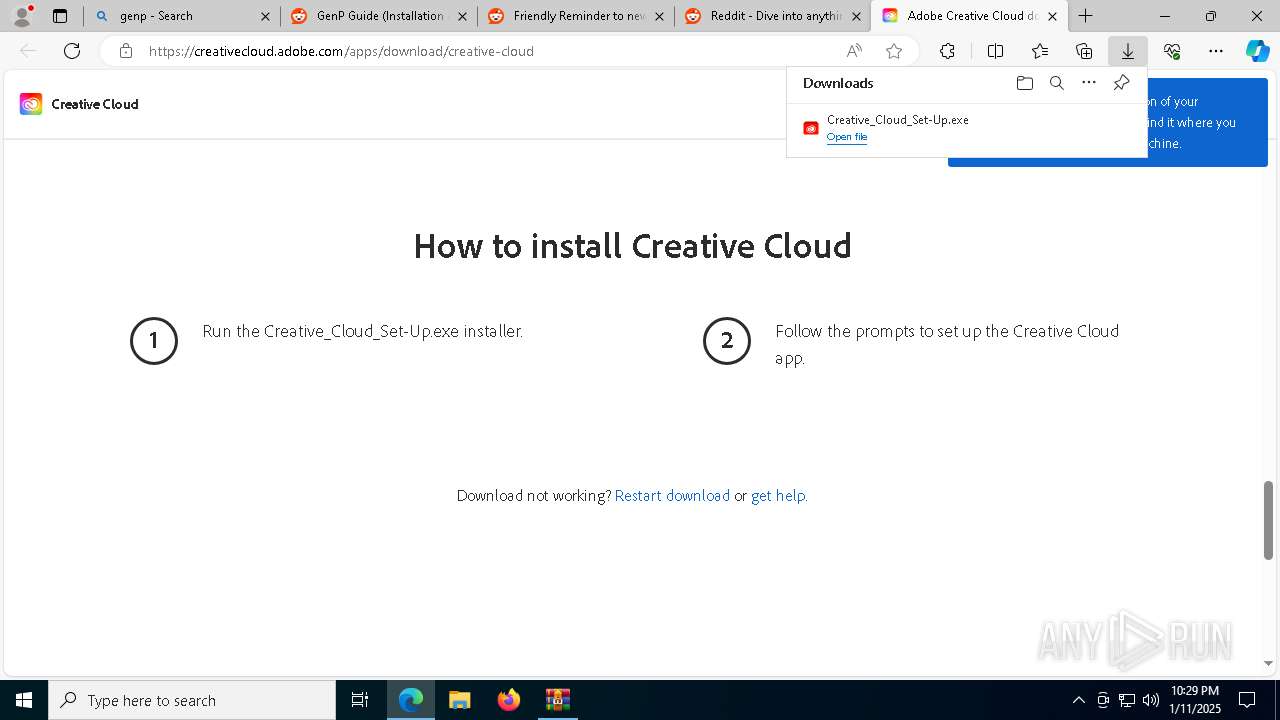Open Browser essentials heart icon
The width and height of the screenshot is (1280, 720).
[x=1172, y=51]
